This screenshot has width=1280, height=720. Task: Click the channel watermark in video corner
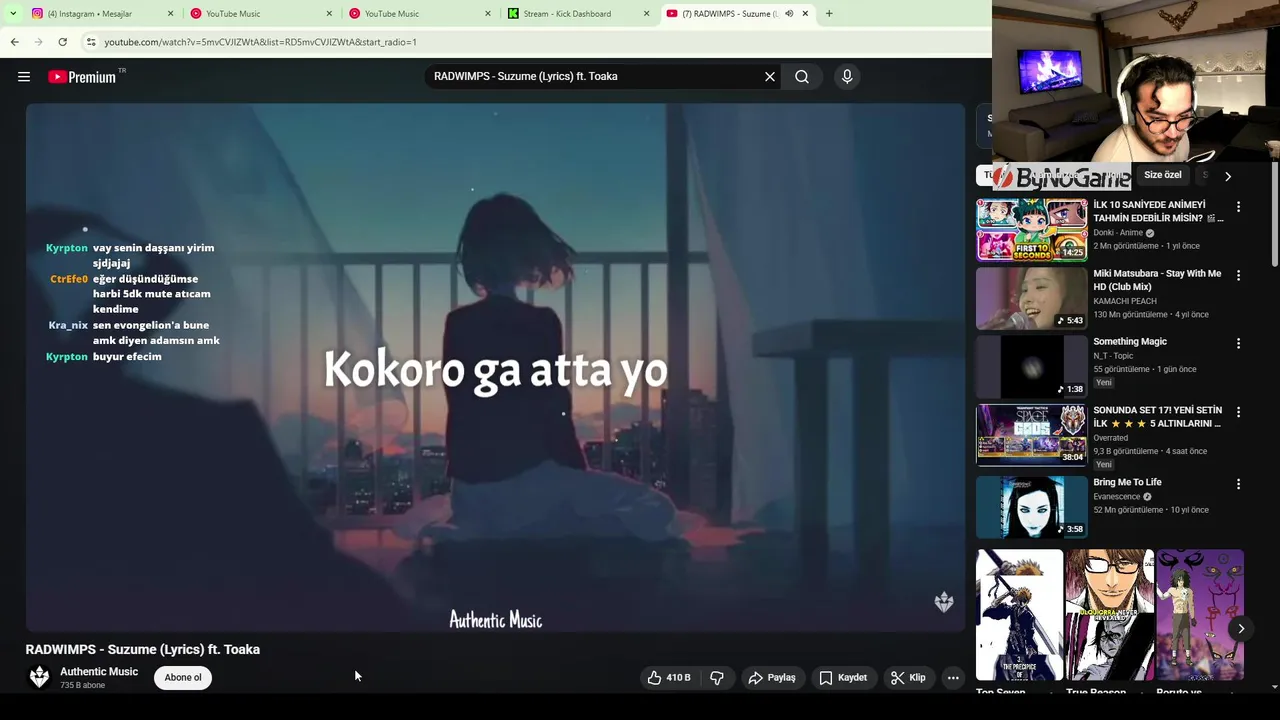coord(944,602)
